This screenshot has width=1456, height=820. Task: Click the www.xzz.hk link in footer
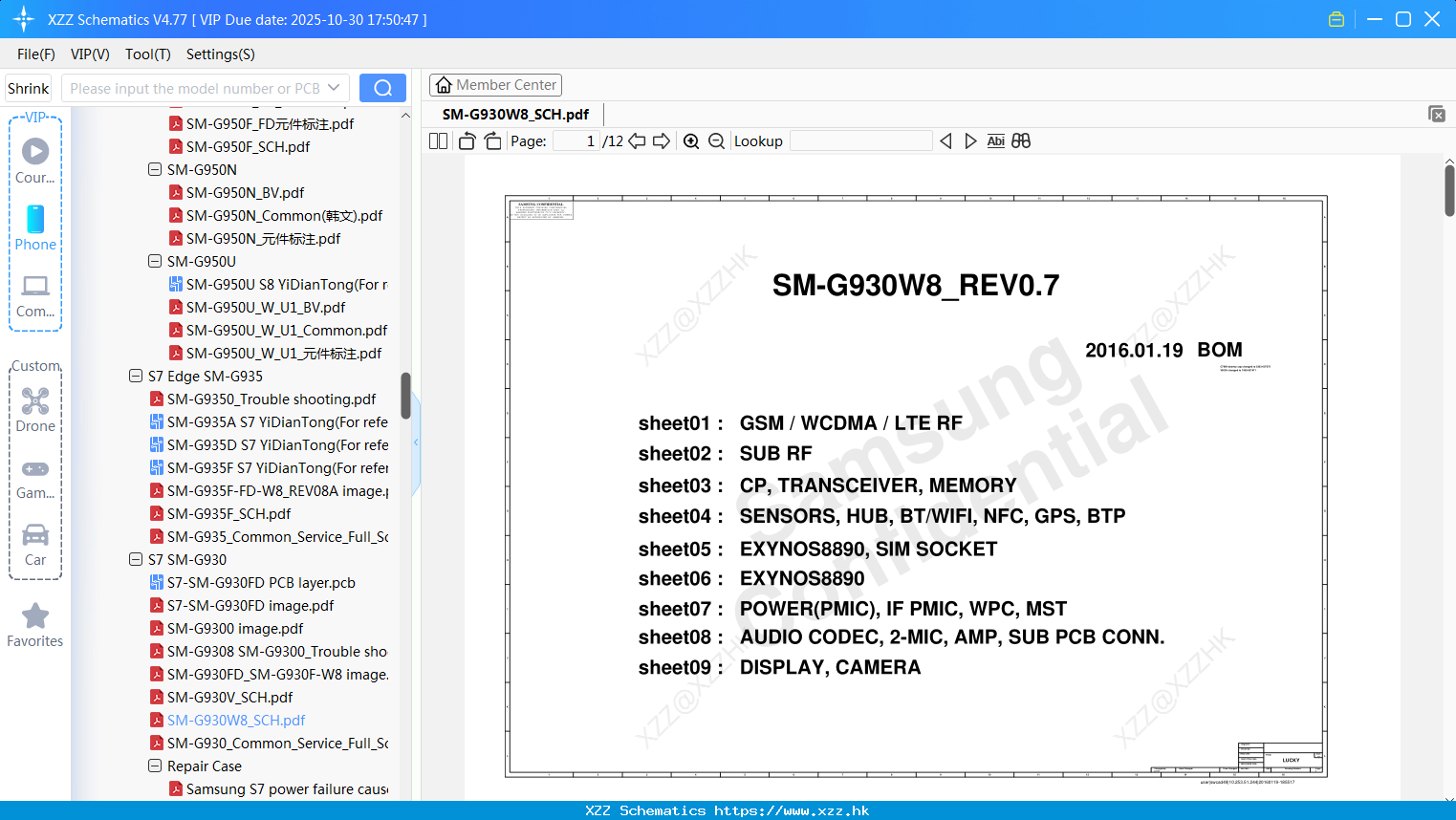pos(792,810)
